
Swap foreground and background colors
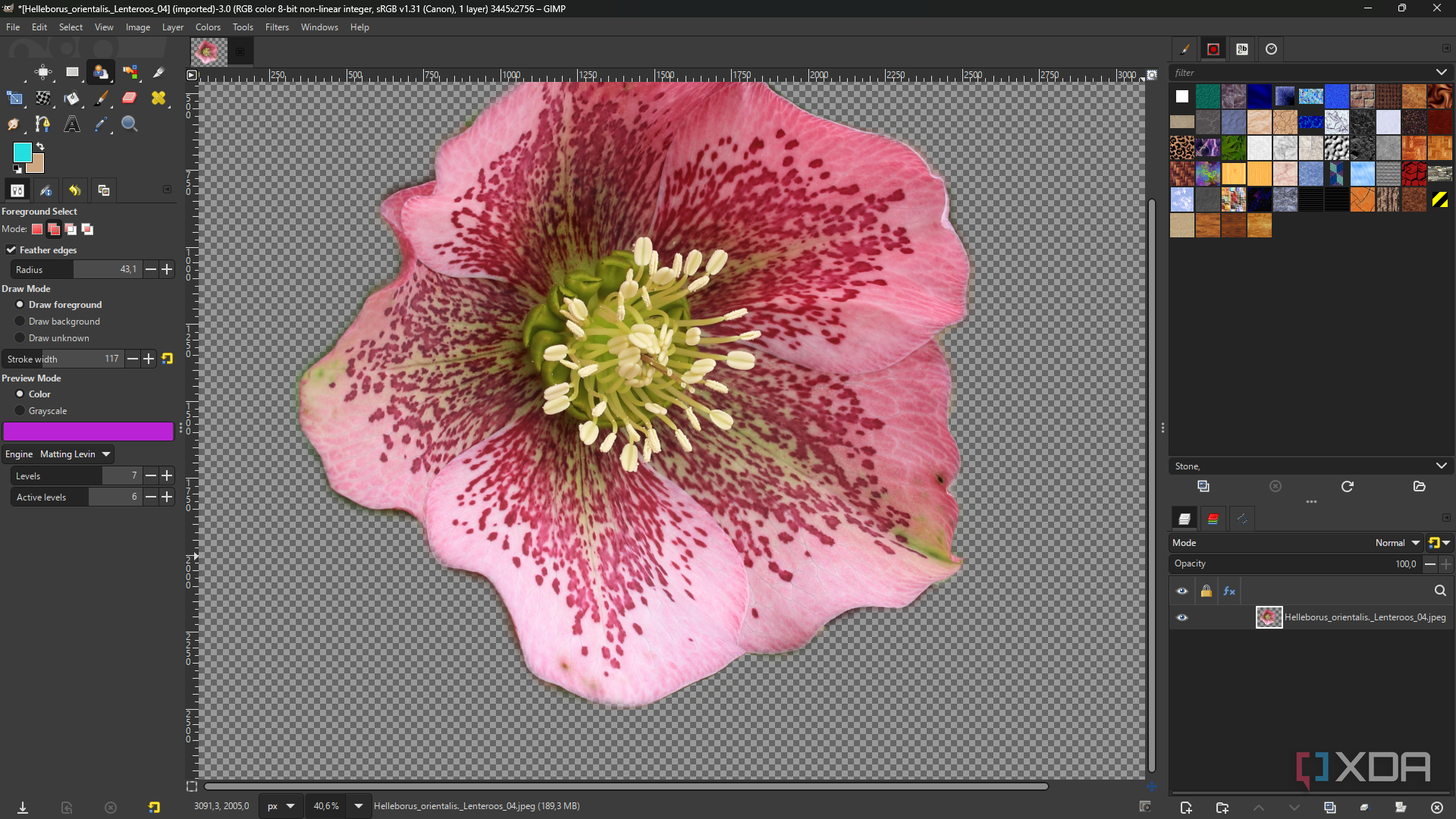click(x=40, y=146)
